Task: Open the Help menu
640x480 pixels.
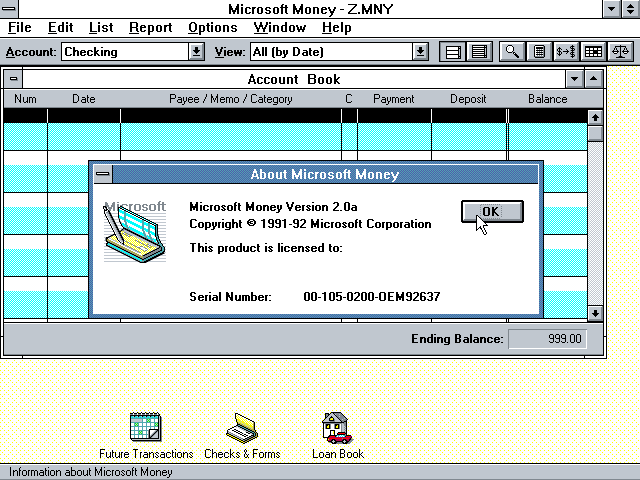Action: point(336,27)
